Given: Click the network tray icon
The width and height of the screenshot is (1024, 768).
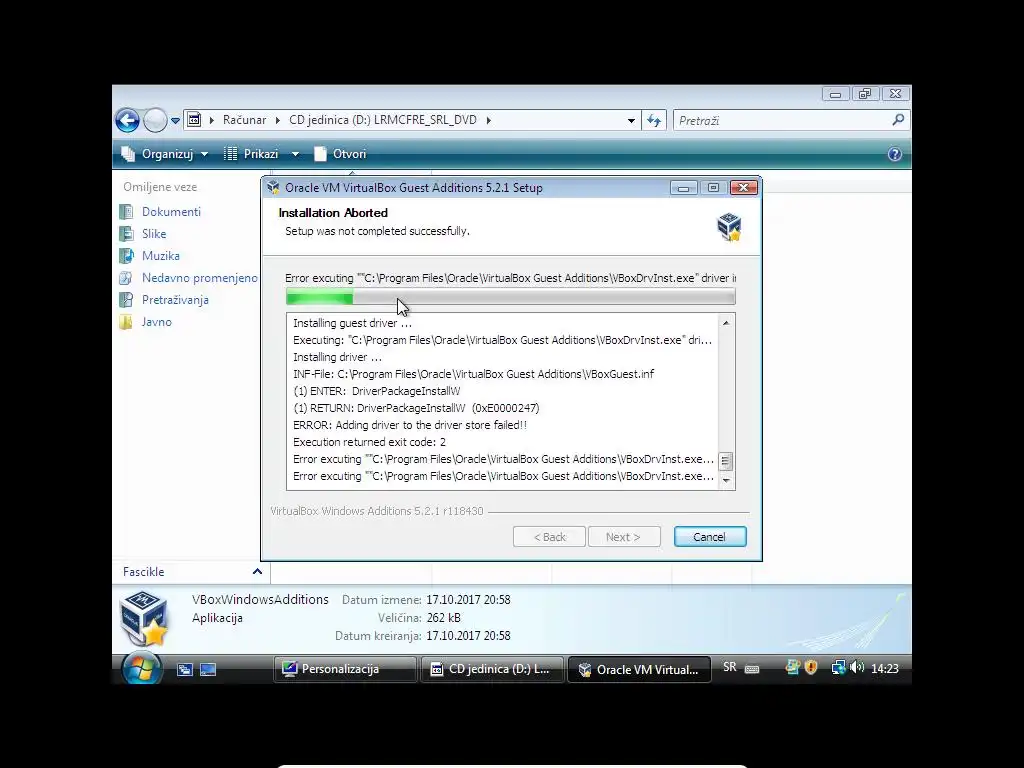Looking at the screenshot, I should pos(839,667).
